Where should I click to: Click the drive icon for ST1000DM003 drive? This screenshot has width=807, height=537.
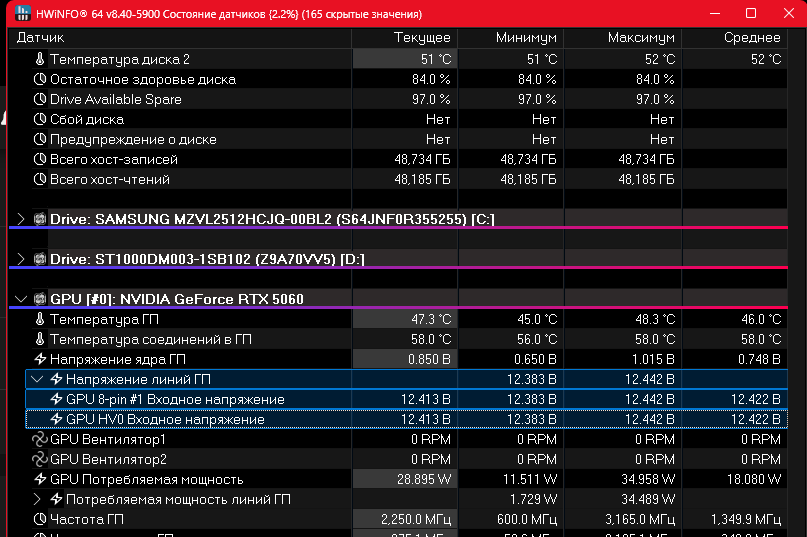click(x=40, y=260)
